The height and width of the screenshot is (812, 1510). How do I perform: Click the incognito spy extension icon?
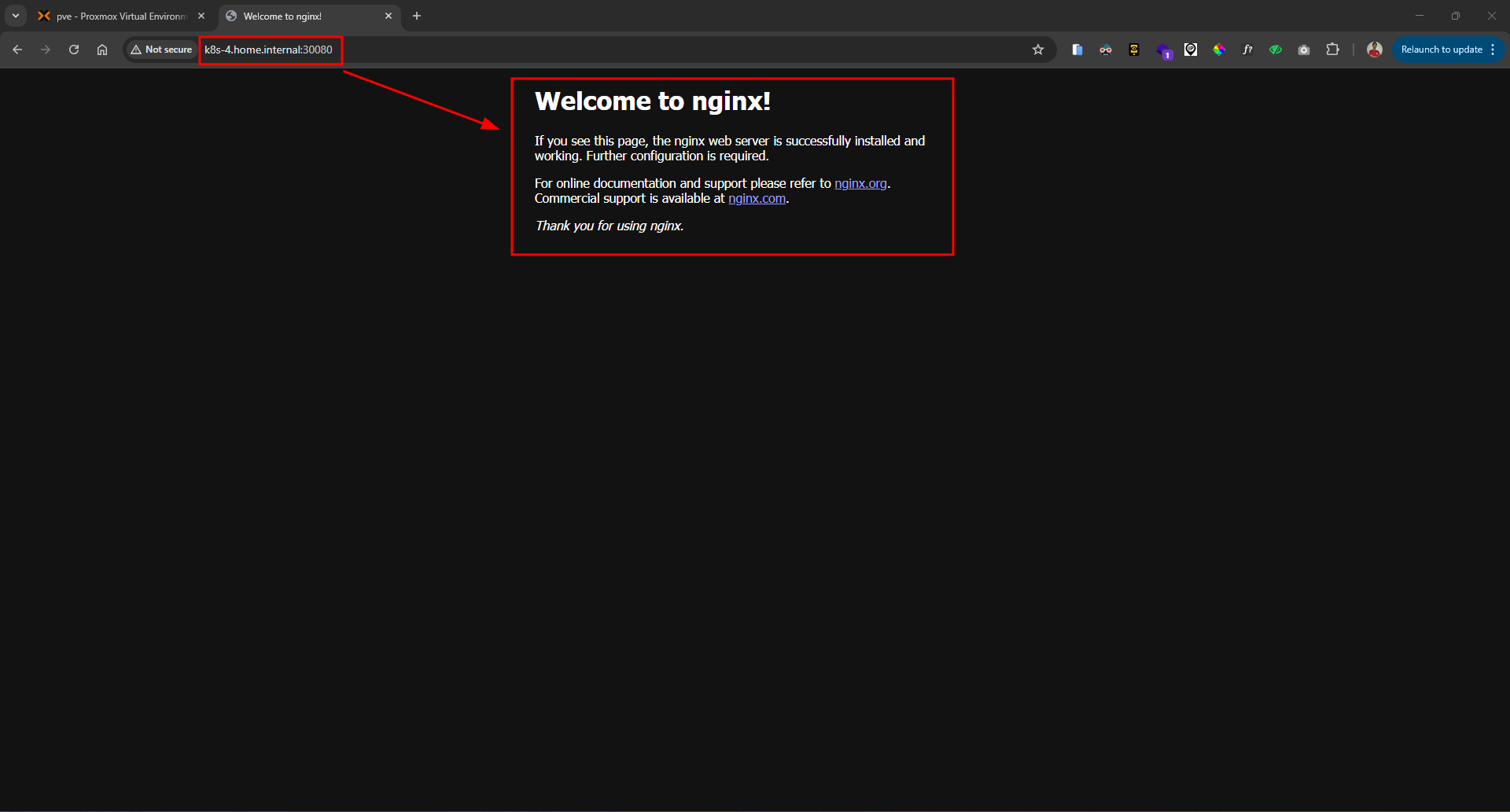coord(1106,49)
